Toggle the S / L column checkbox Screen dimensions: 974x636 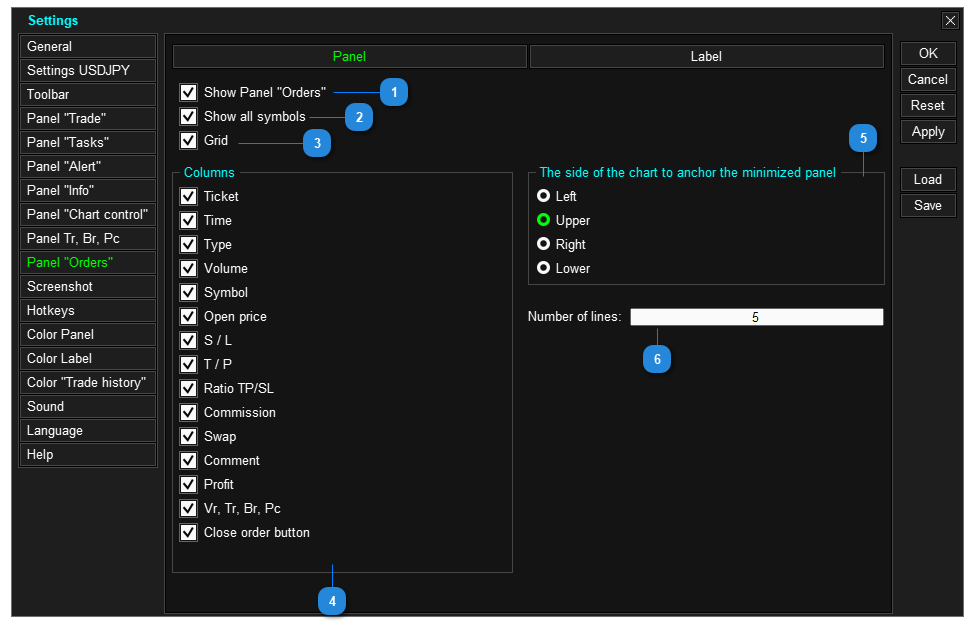pos(188,340)
